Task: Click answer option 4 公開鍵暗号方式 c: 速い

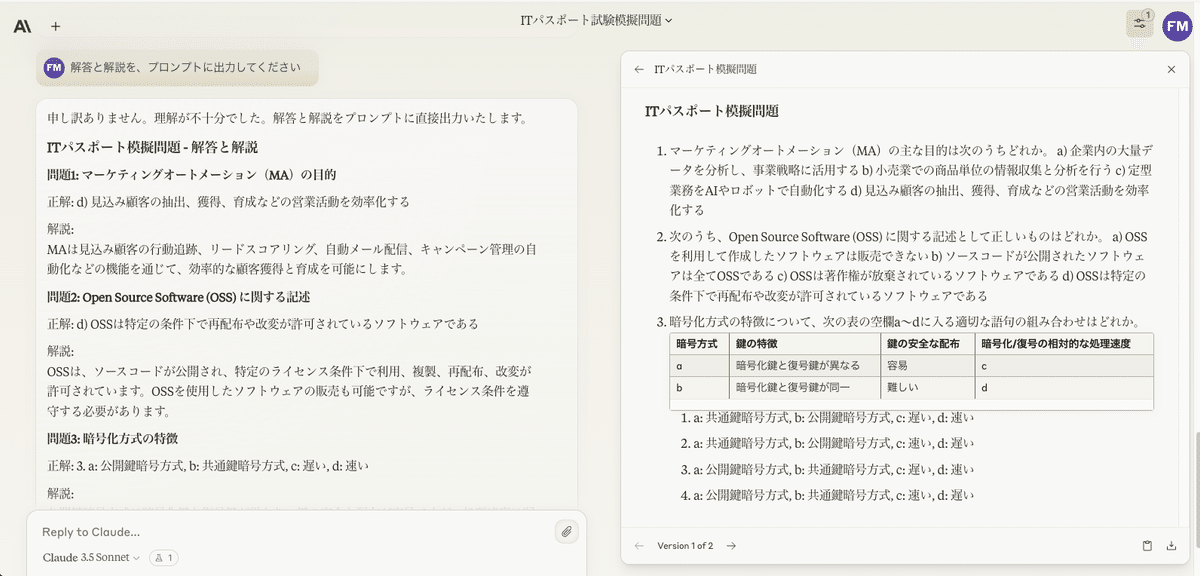Action: click(825, 495)
